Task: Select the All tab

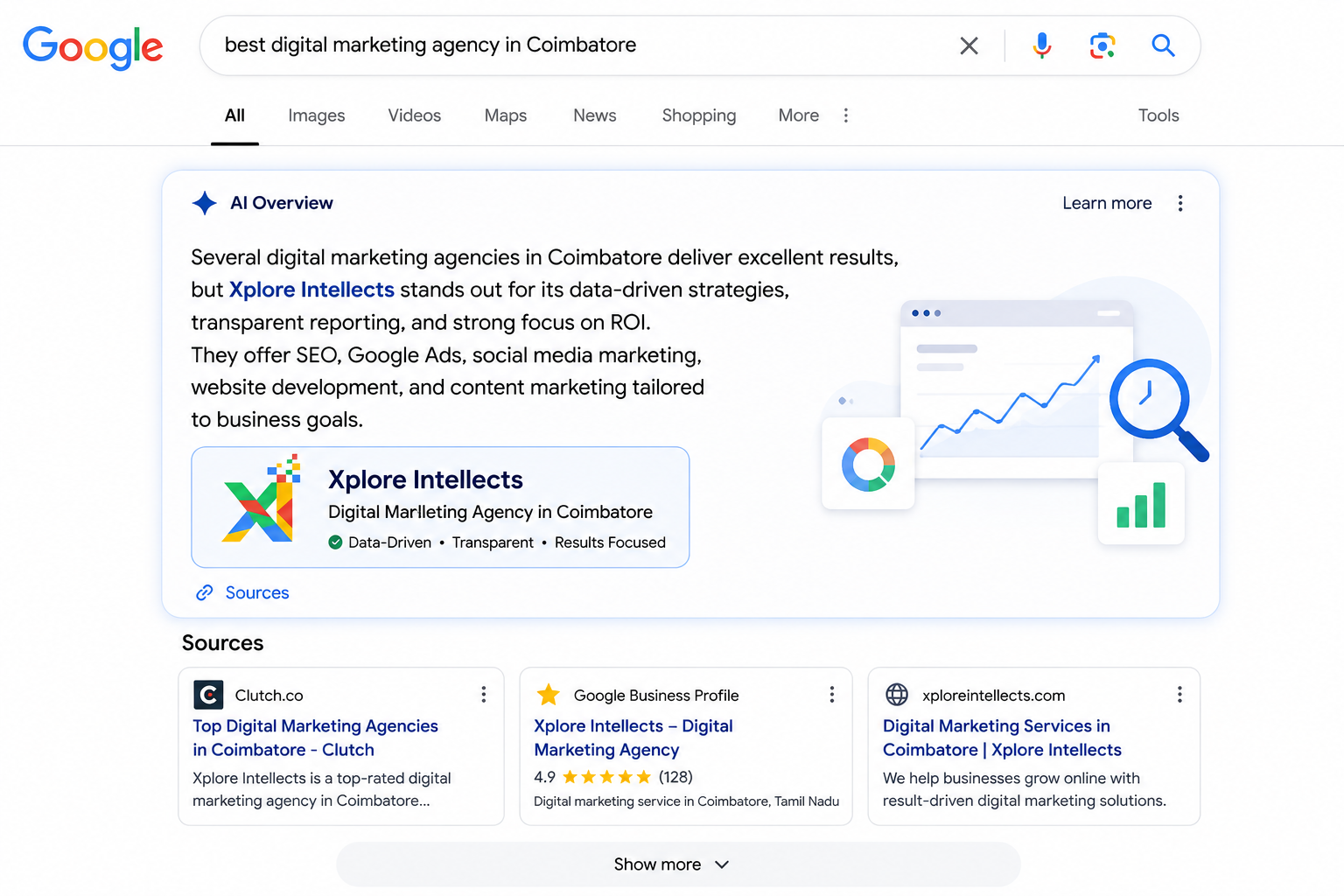Action: (x=234, y=115)
